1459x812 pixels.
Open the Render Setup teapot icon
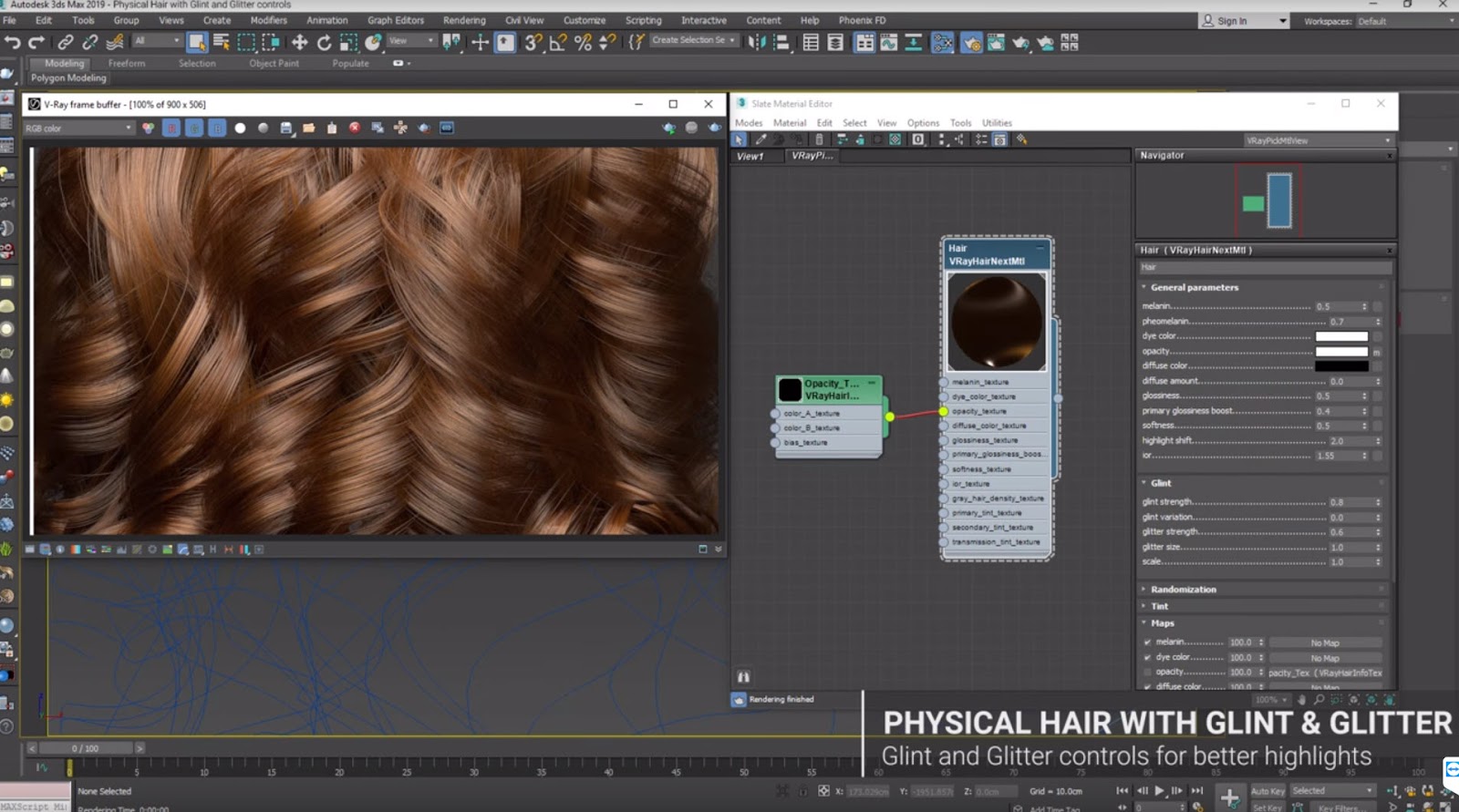pos(971,42)
